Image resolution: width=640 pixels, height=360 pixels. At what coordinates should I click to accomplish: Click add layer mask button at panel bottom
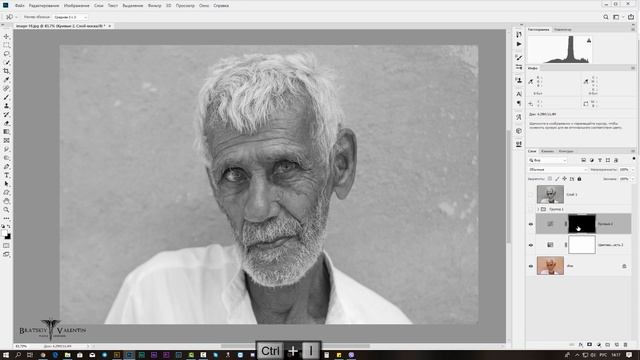[589, 345]
